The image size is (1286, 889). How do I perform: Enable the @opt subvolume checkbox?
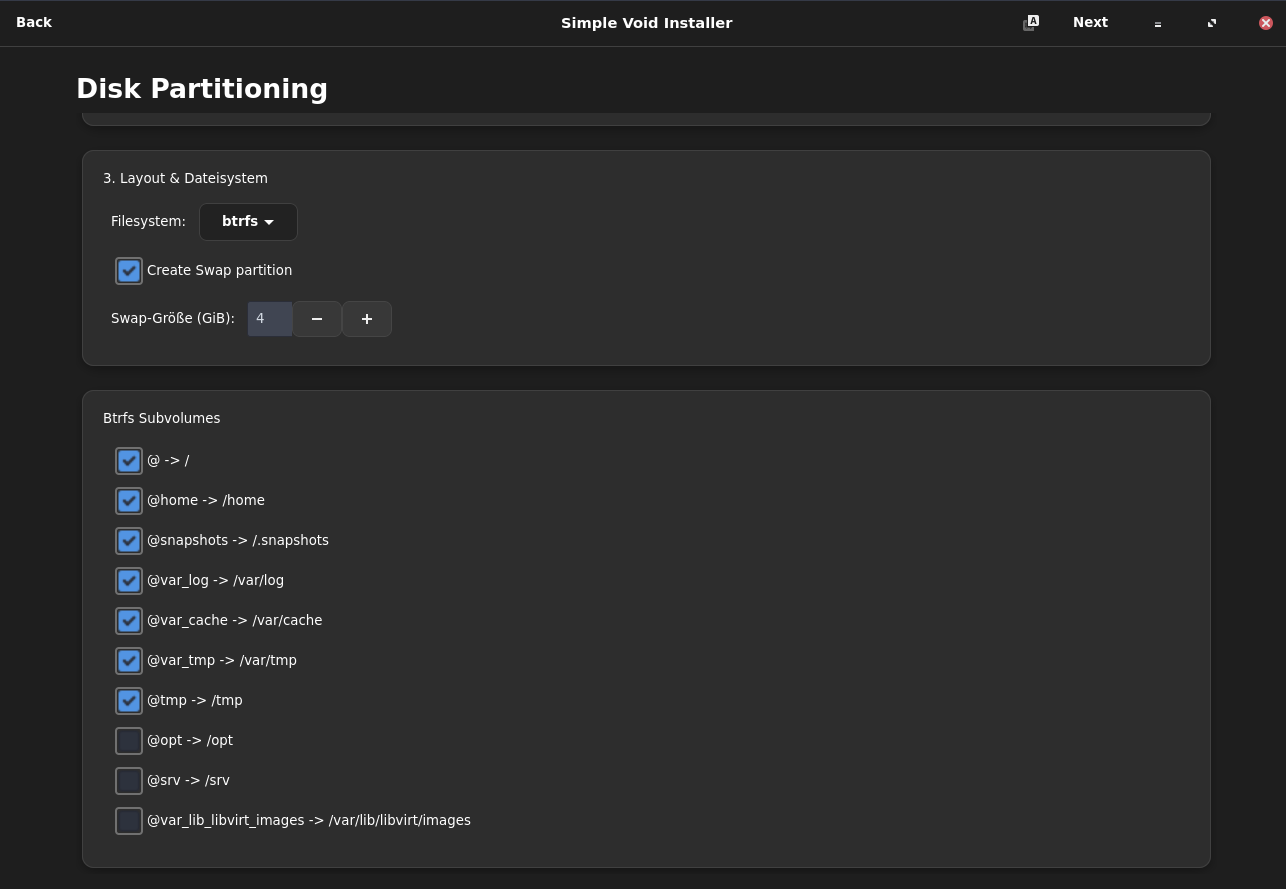(x=129, y=741)
